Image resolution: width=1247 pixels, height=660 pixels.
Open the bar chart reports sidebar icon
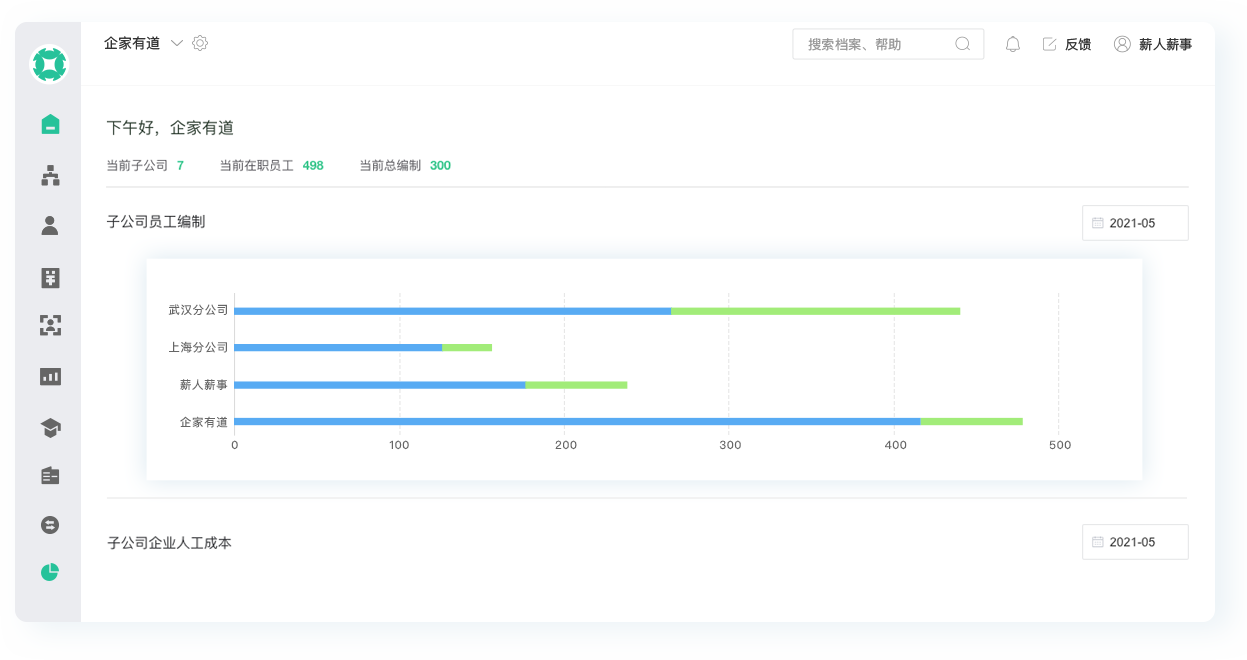point(50,376)
